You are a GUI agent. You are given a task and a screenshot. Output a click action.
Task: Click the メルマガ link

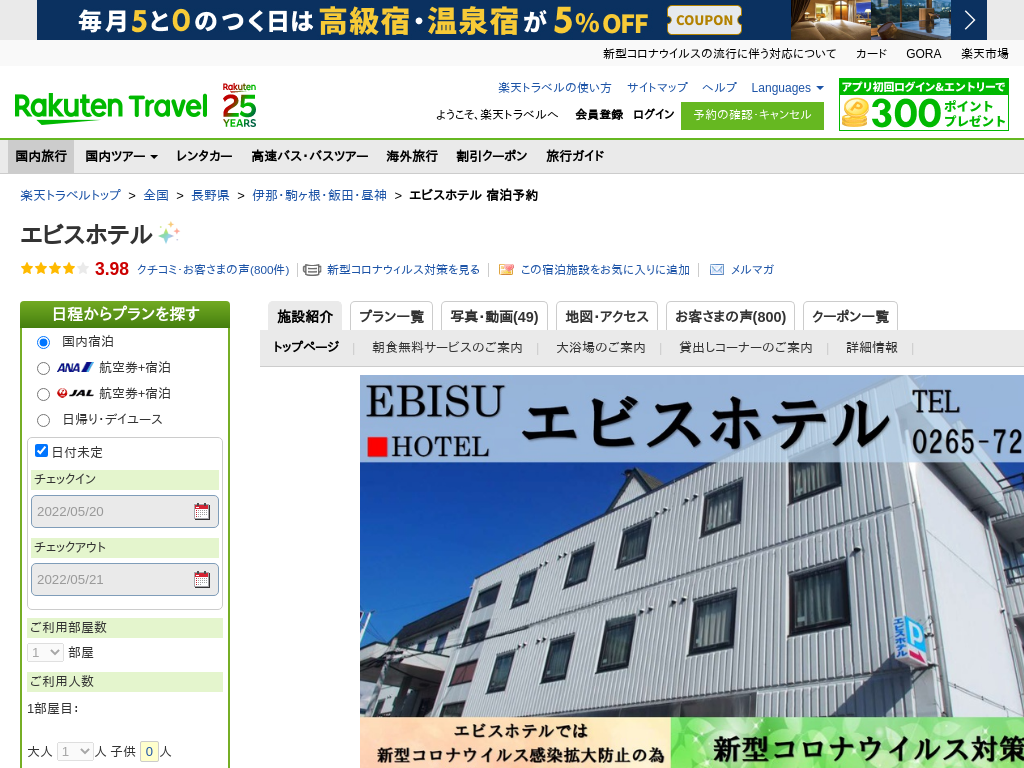752,270
